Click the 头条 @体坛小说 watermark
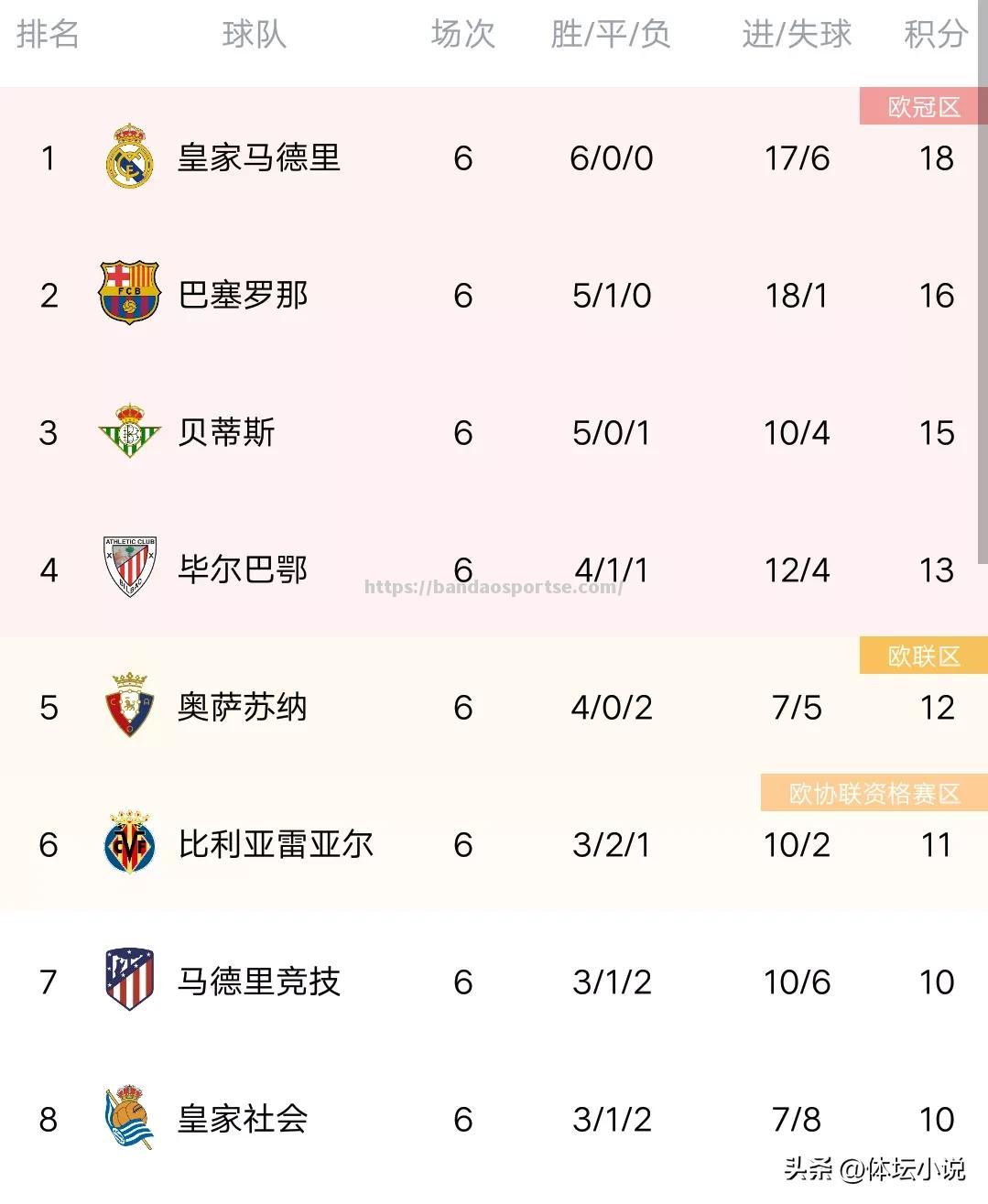The height and width of the screenshot is (1204, 988). tap(874, 1168)
